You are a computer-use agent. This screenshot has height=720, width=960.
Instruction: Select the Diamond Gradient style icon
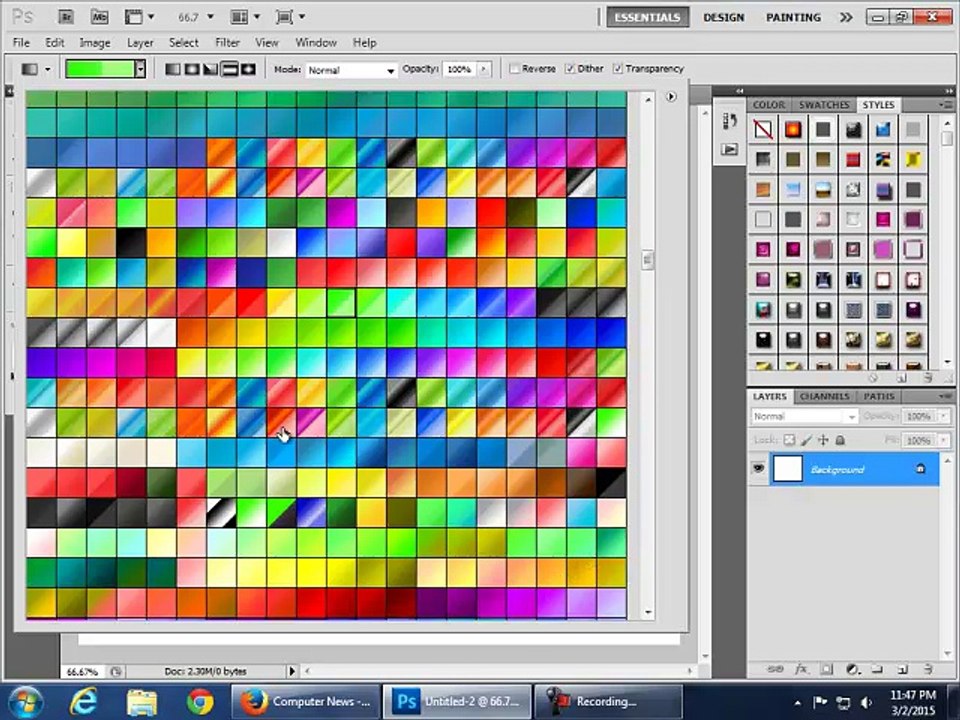248,69
